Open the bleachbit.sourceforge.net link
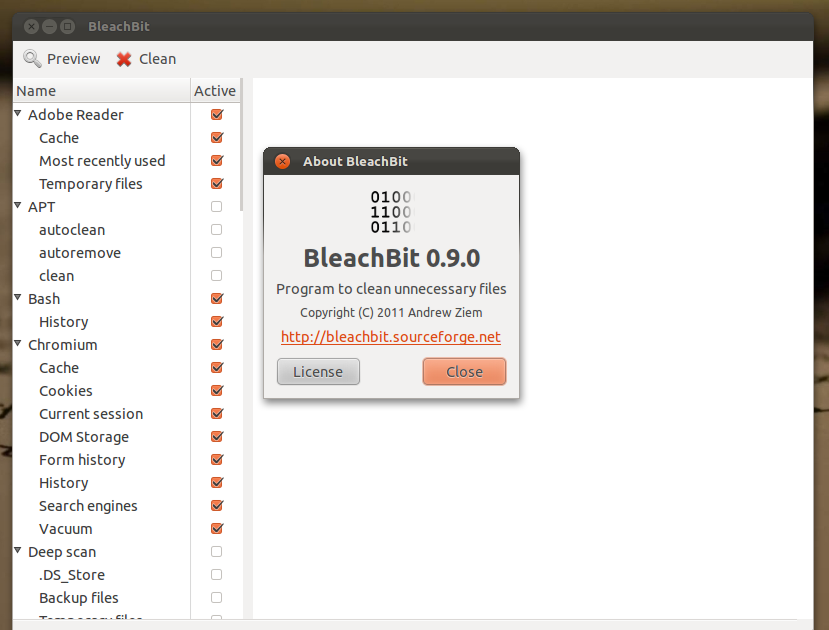 (391, 337)
